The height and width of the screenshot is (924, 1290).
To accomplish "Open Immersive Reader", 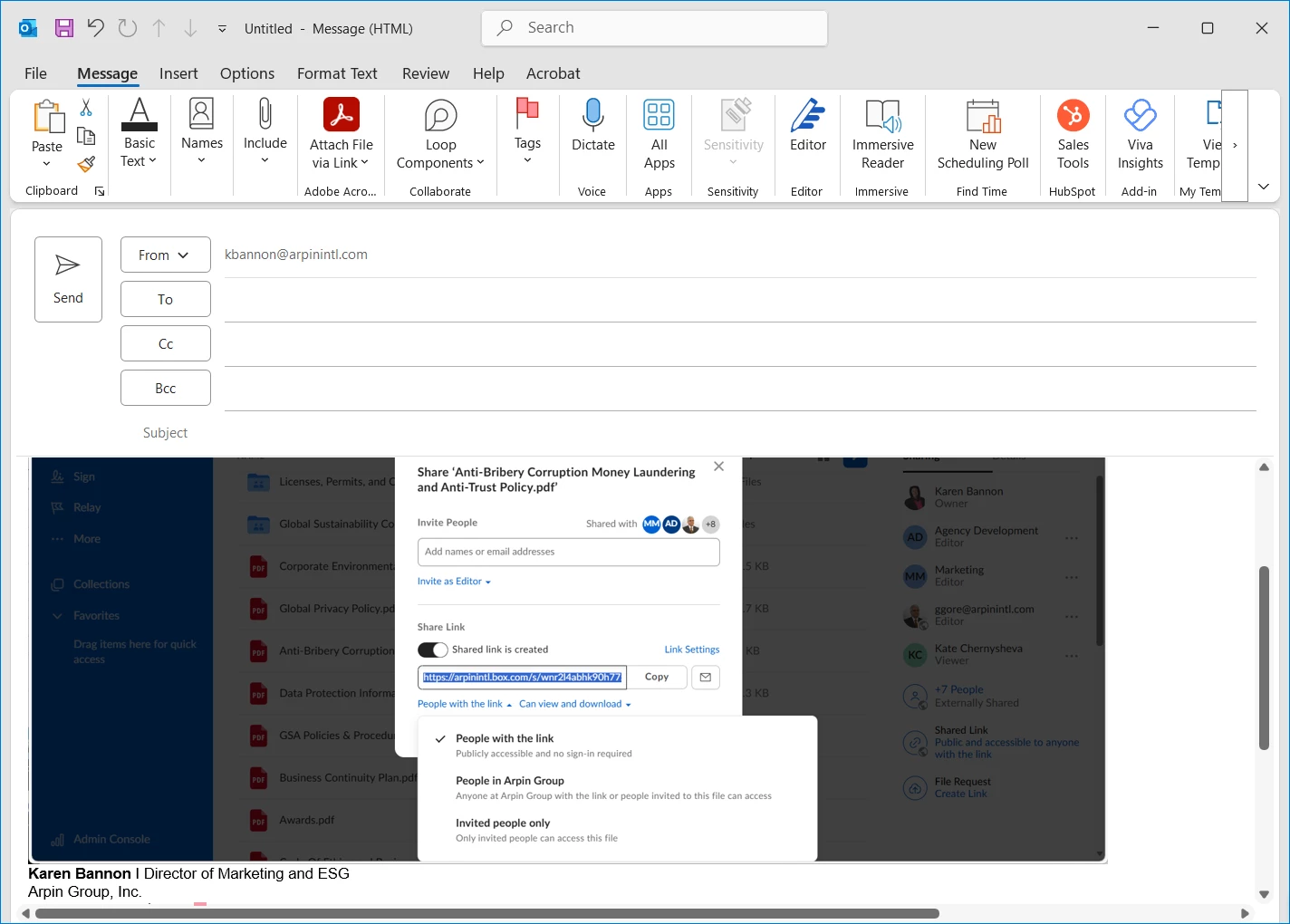I will 882,133.
